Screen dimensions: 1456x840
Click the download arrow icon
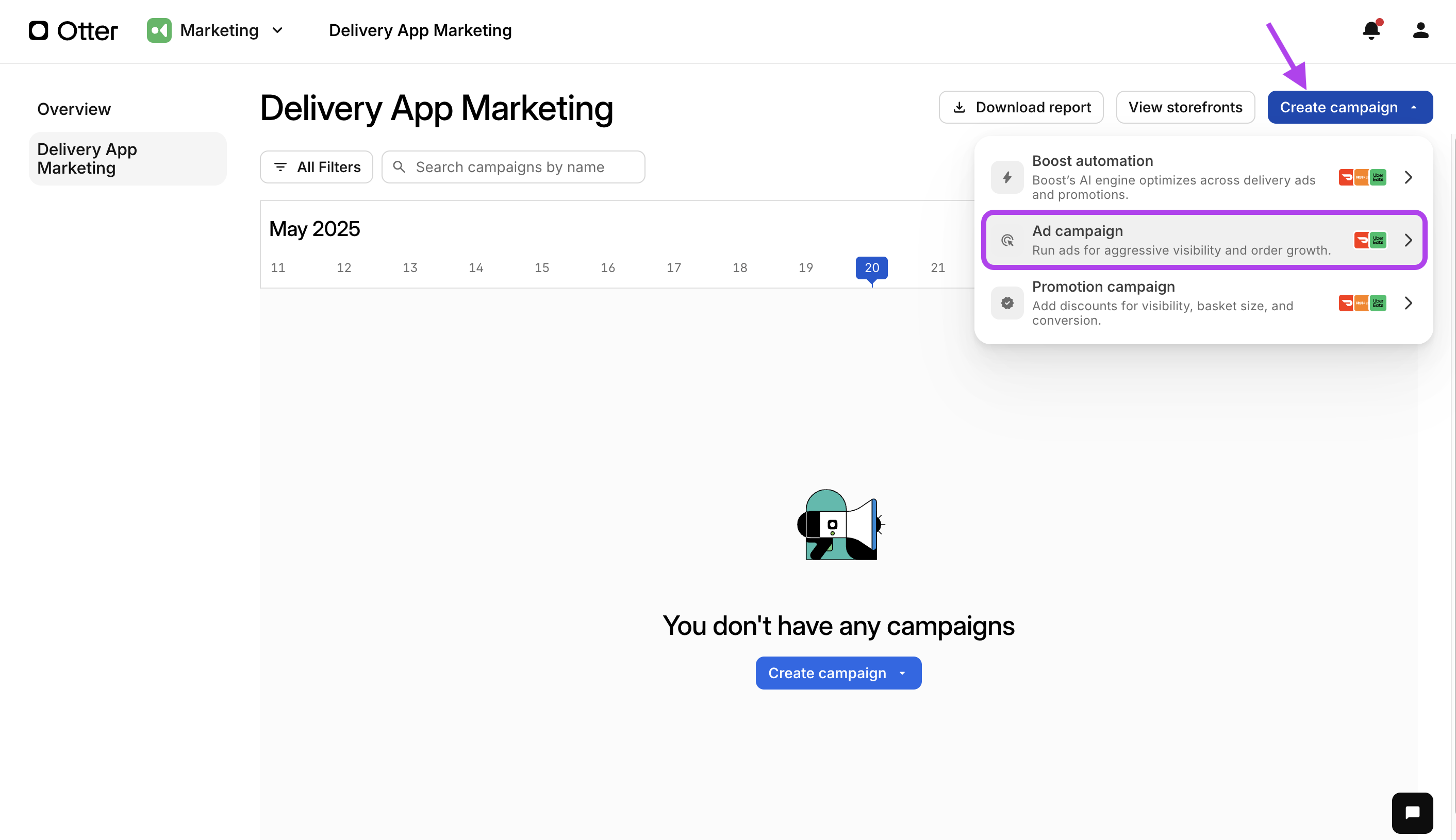(959, 107)
